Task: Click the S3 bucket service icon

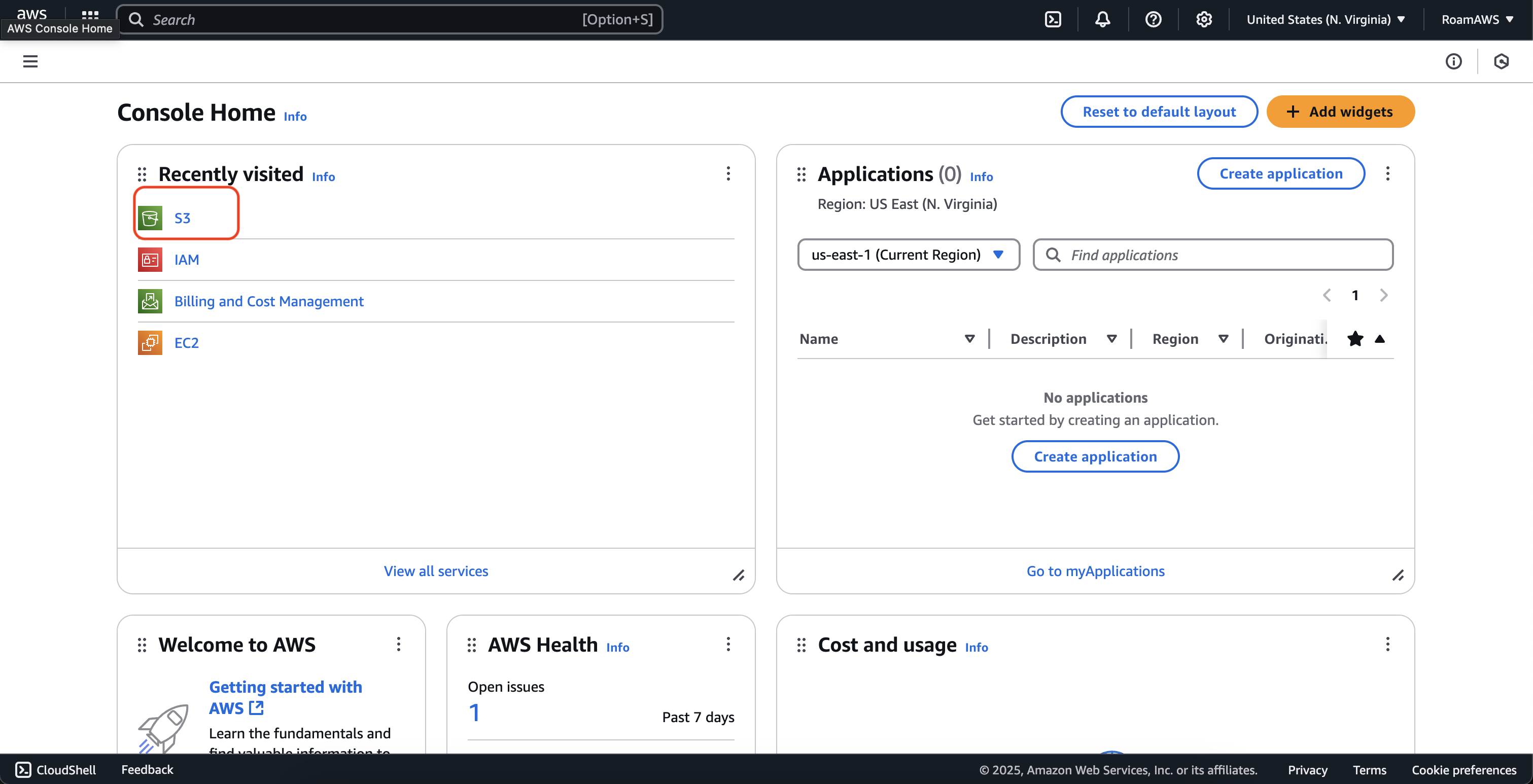Action: tap(150, 218)
